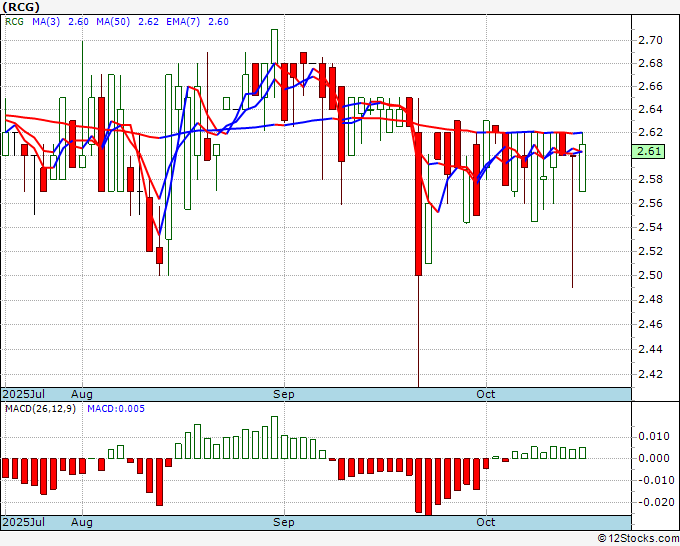Click the (RCG) chart title
Screen dimensions: 680x546
point(21,7)
